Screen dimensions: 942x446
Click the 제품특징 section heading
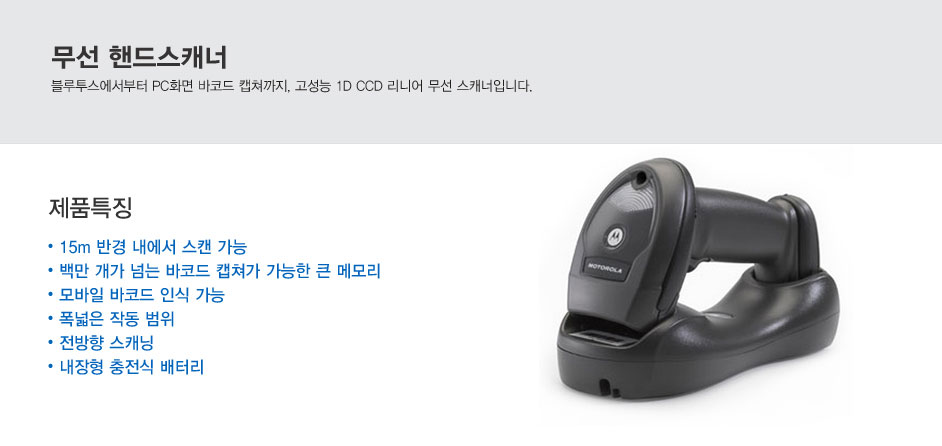point(90,208)
